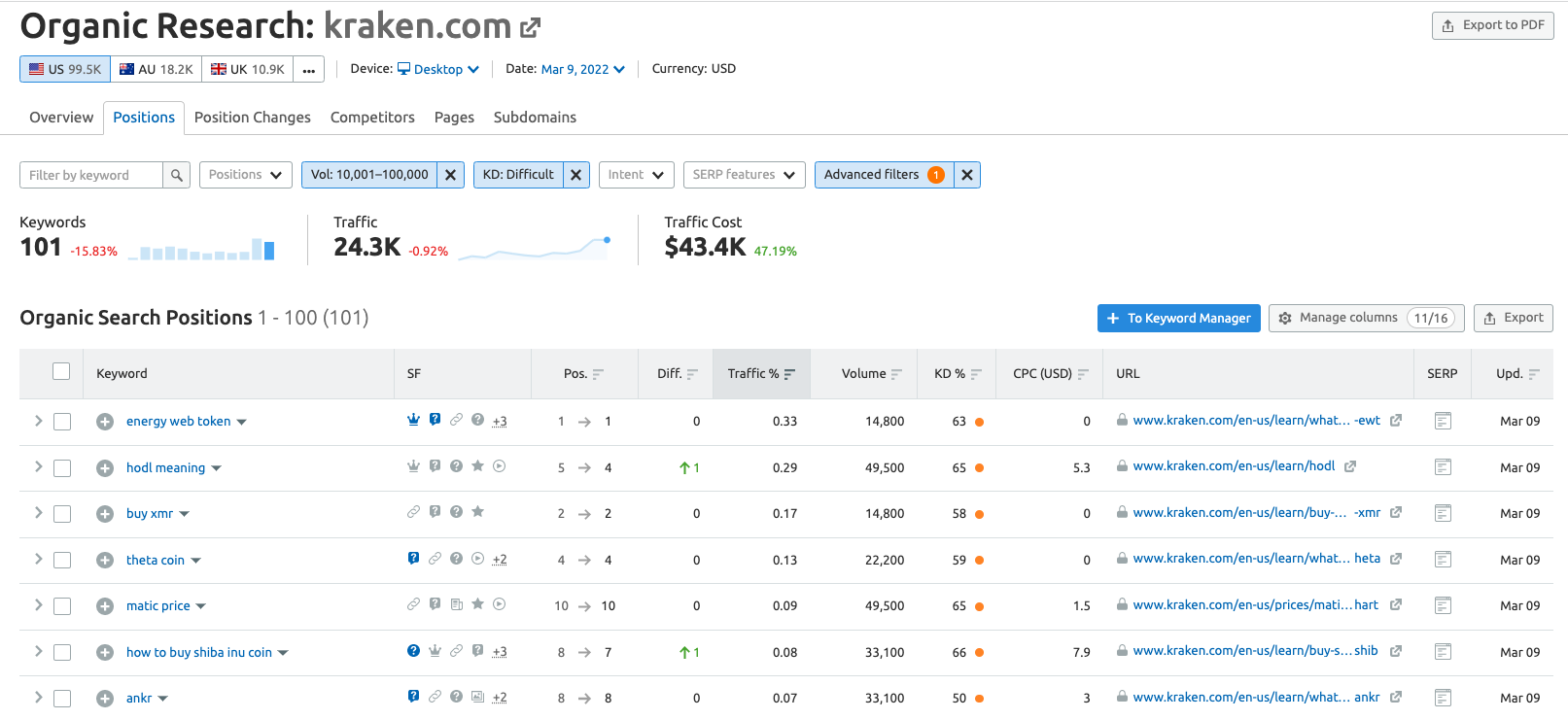View SERP snapshot for energy web token
This screenshot has height=720, width=1568.
[1443, 421]
